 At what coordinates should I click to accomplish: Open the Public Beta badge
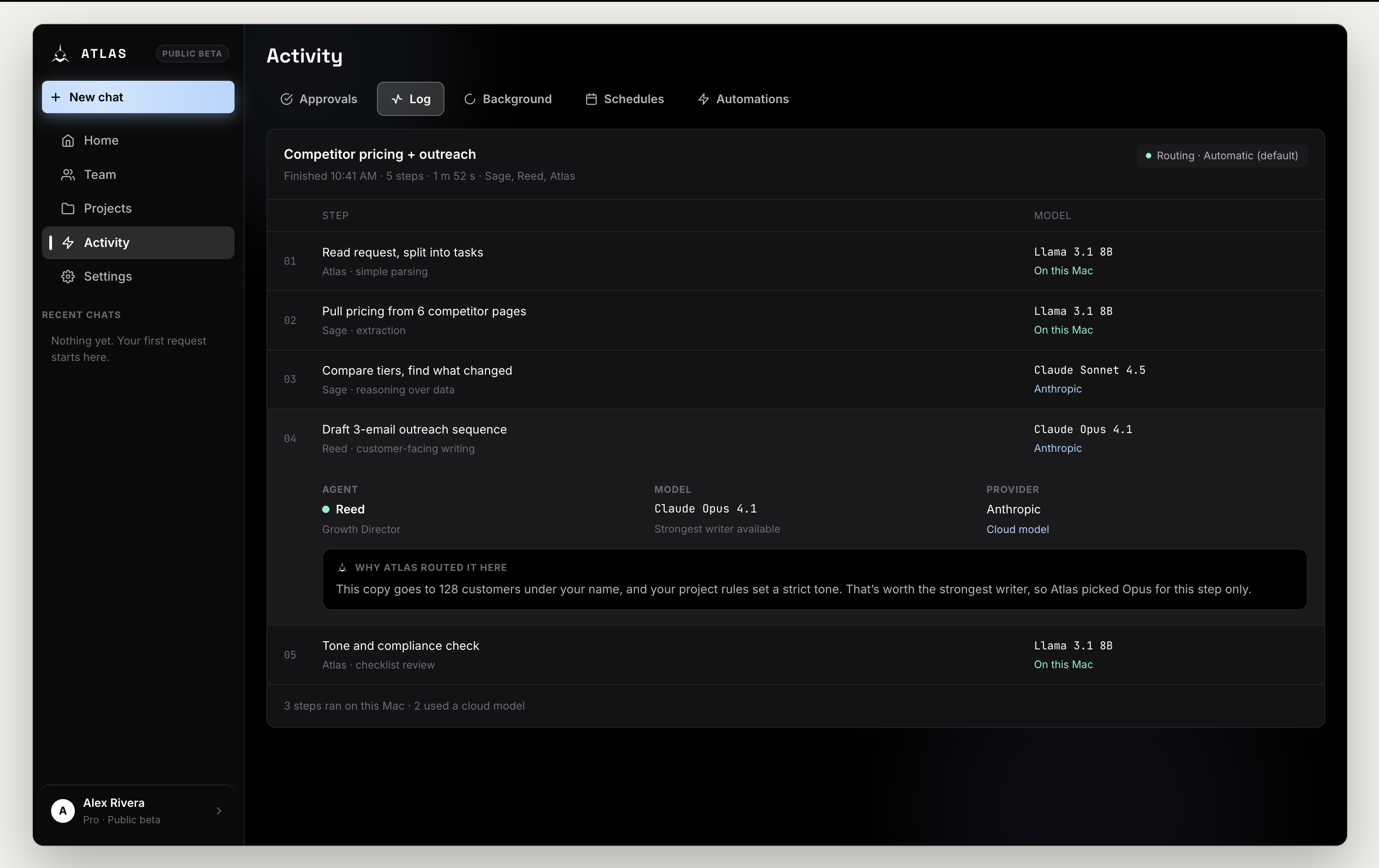(x=192, y=53)
